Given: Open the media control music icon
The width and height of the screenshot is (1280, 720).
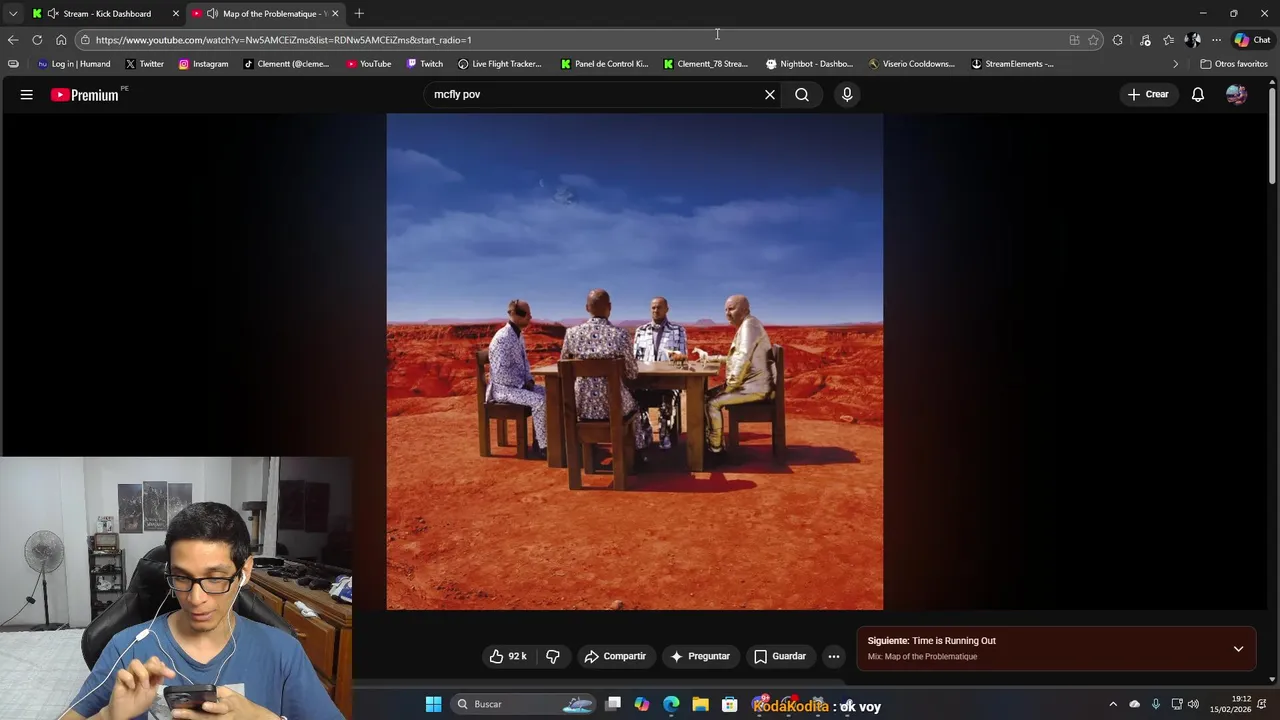Looking at the screenshot, I should click(1145, 40).
